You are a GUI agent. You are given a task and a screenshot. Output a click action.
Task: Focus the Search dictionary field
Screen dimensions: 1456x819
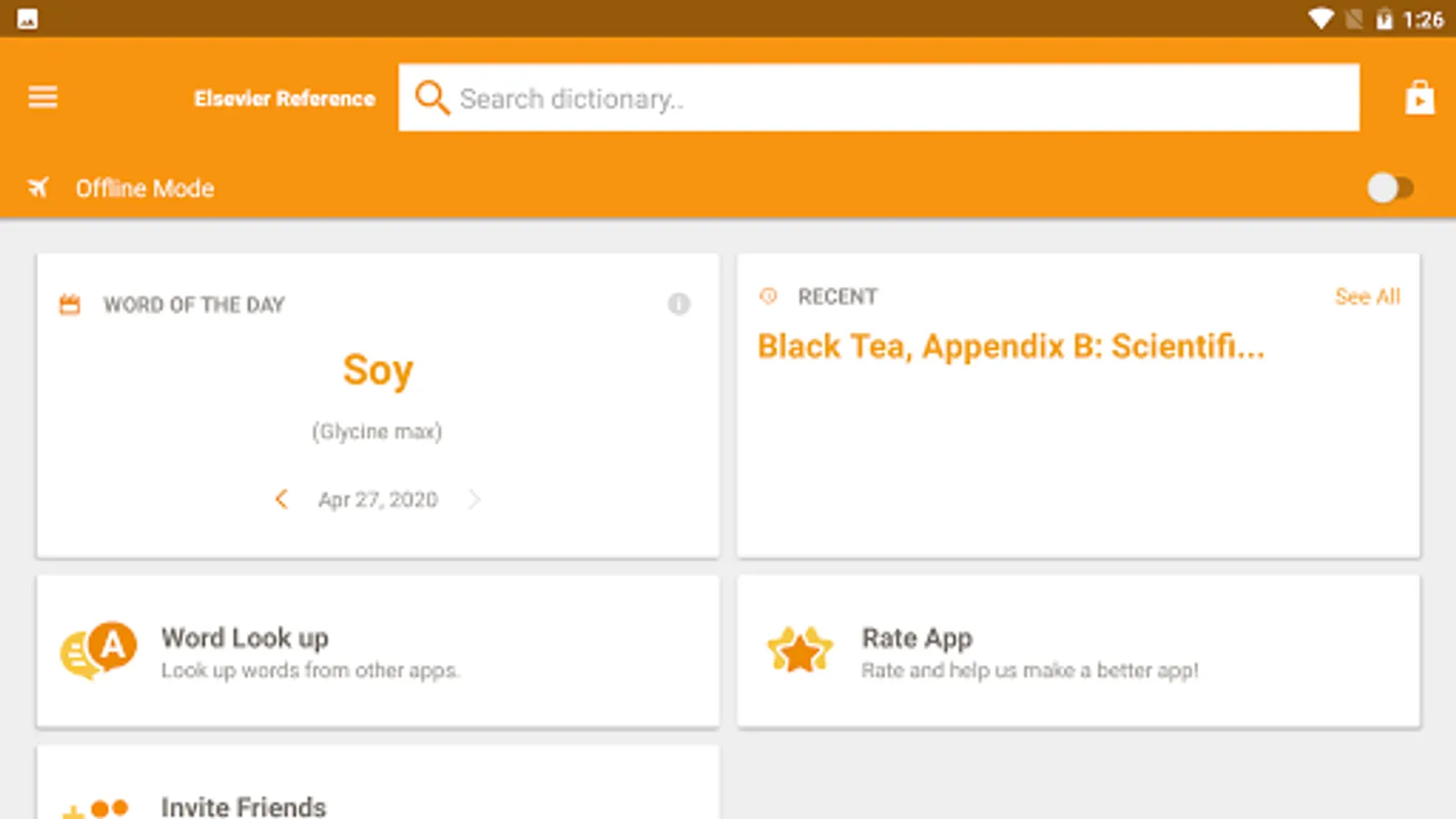879,97
